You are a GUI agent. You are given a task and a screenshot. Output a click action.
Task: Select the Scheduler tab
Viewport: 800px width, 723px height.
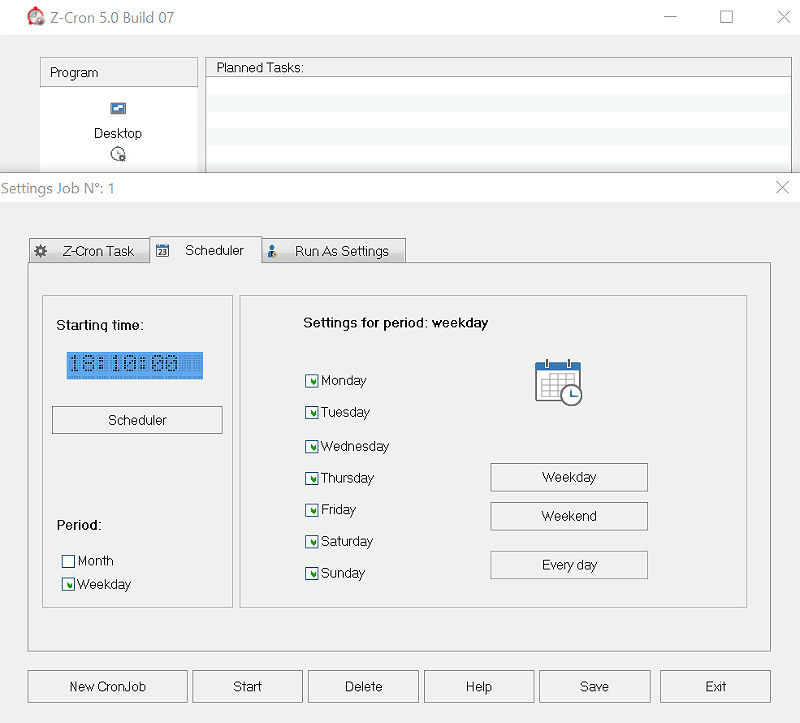(x=206, y=250)
